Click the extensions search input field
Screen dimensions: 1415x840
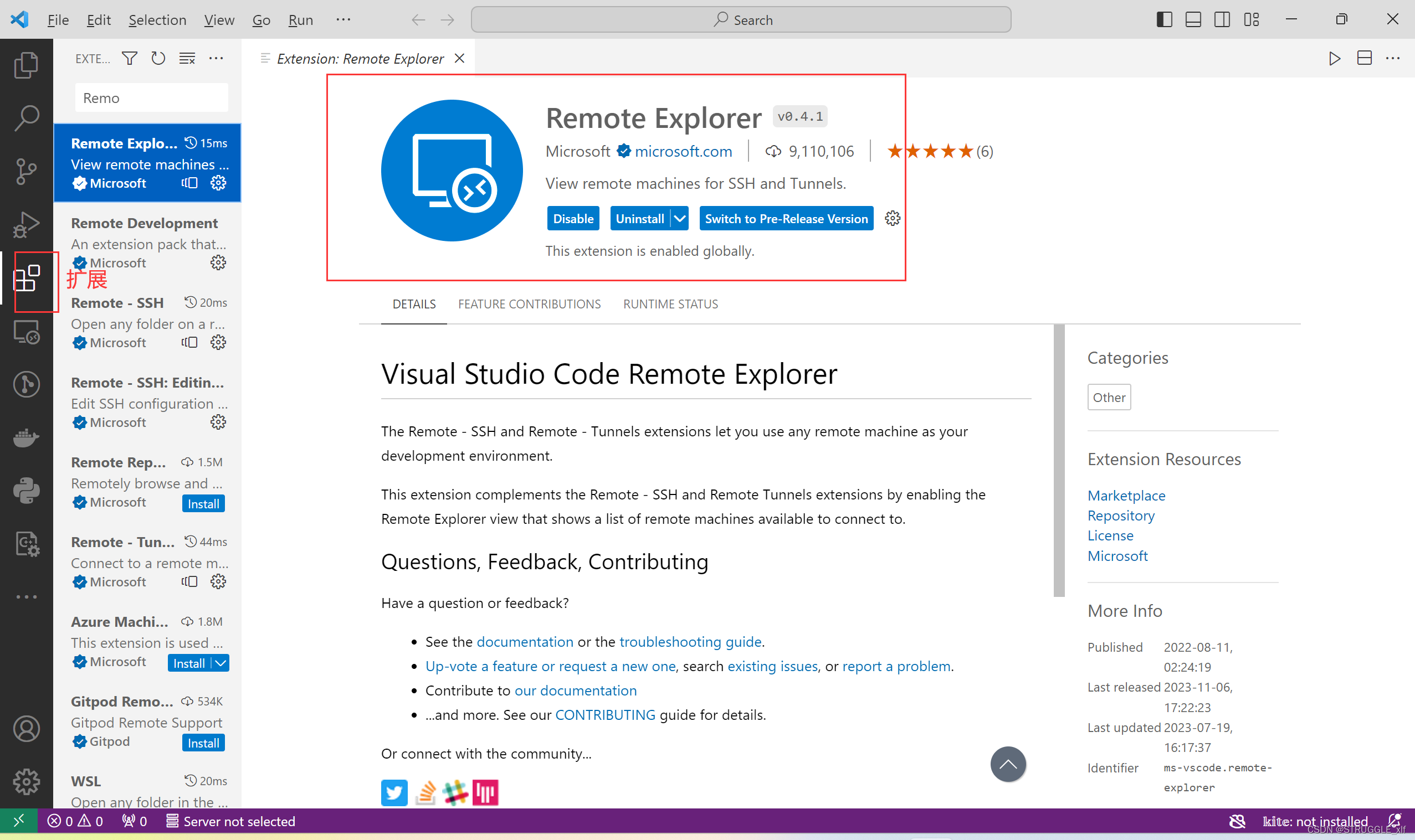(151, 98)
